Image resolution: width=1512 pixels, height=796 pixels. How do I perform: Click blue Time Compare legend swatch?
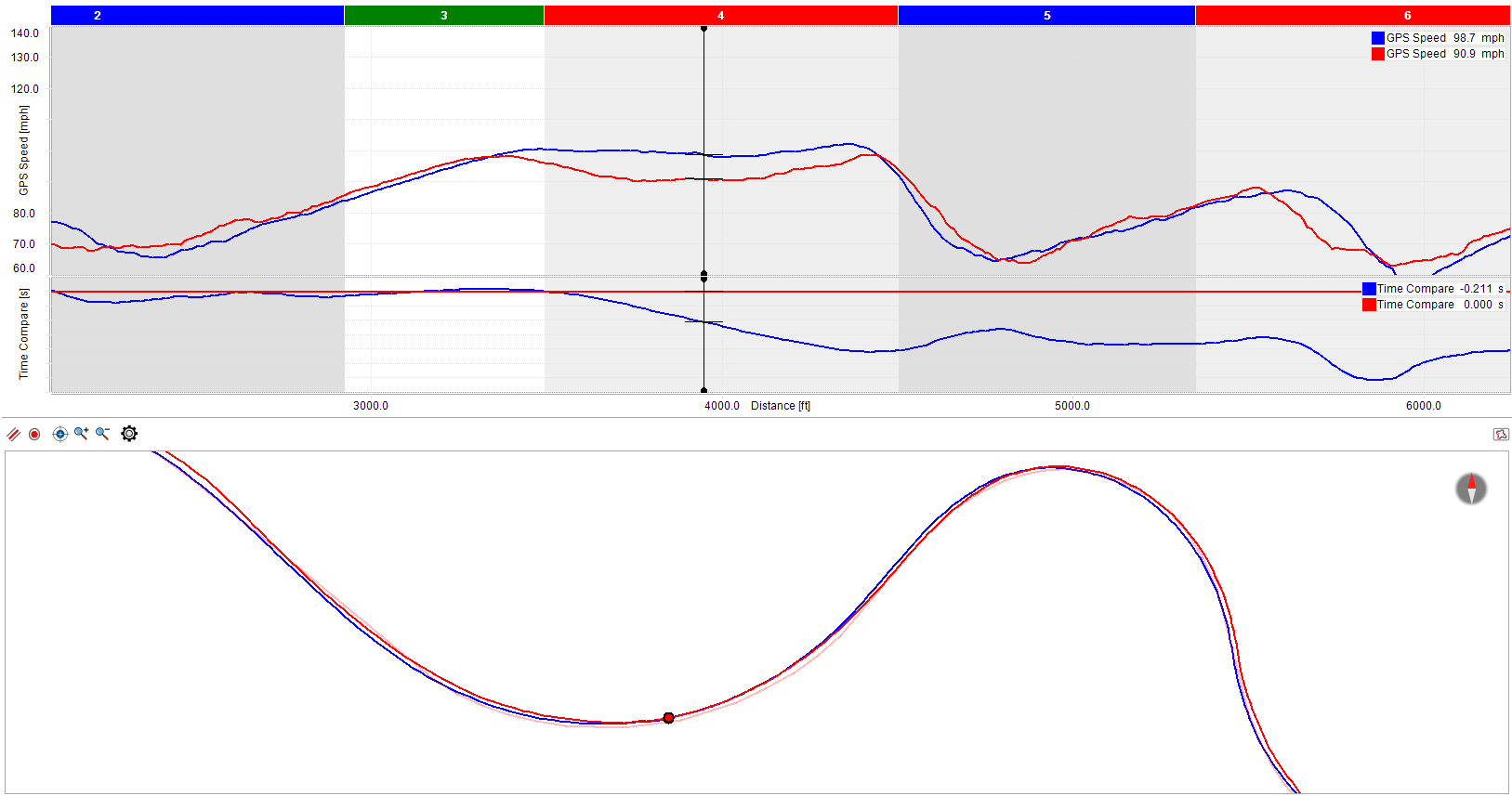(x=1369, y=289)
